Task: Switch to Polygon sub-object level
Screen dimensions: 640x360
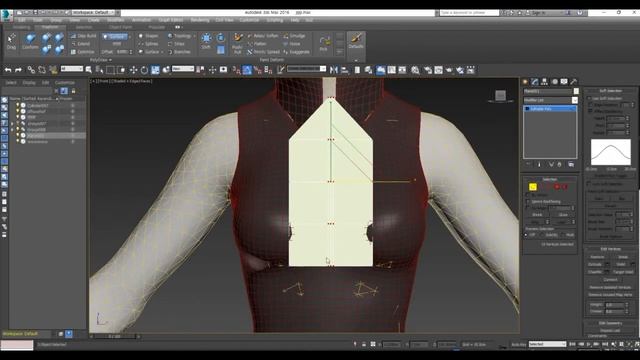Action: 557,187
